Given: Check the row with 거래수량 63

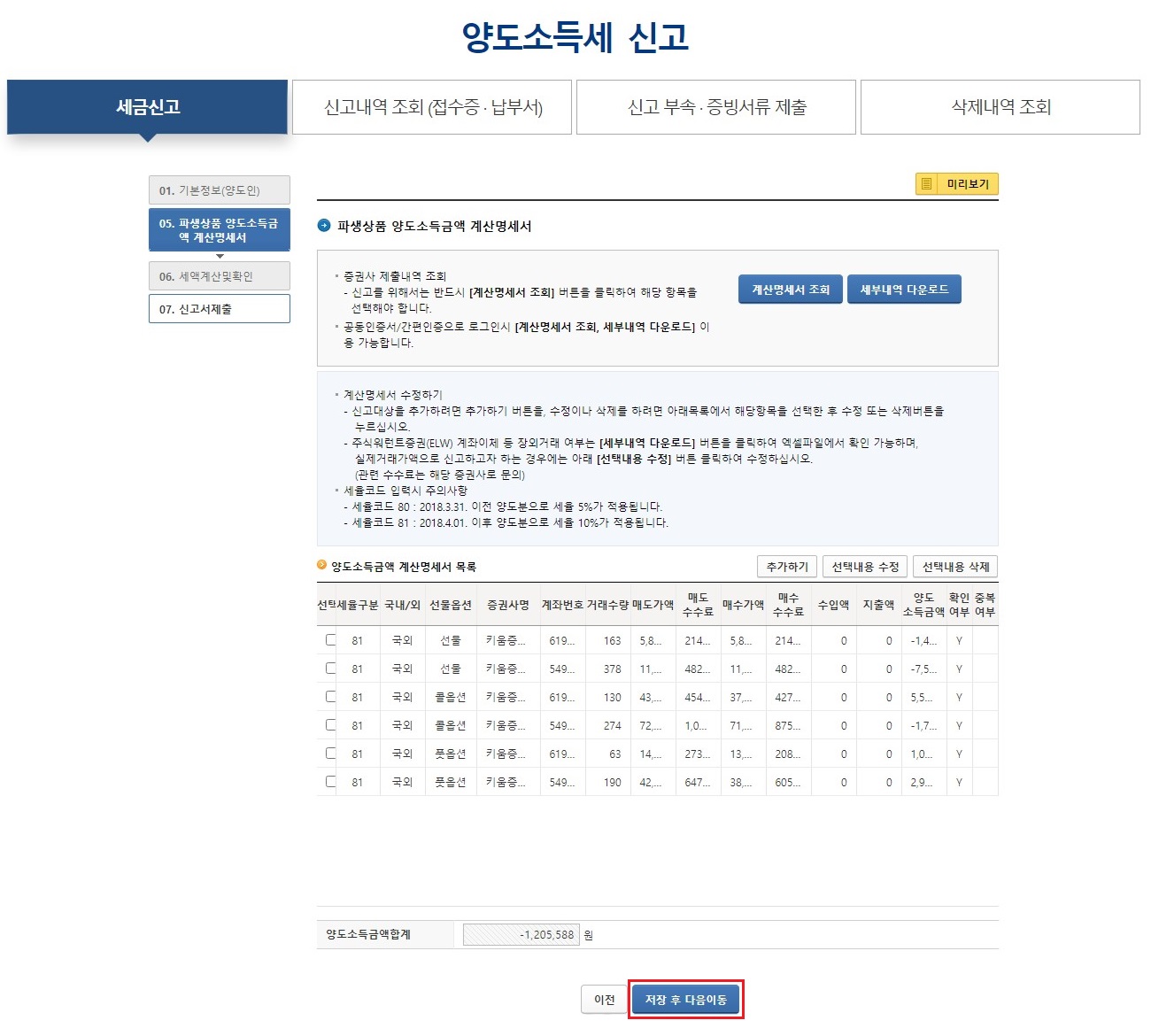Looking at the screenshot, I should pos(330,754).
